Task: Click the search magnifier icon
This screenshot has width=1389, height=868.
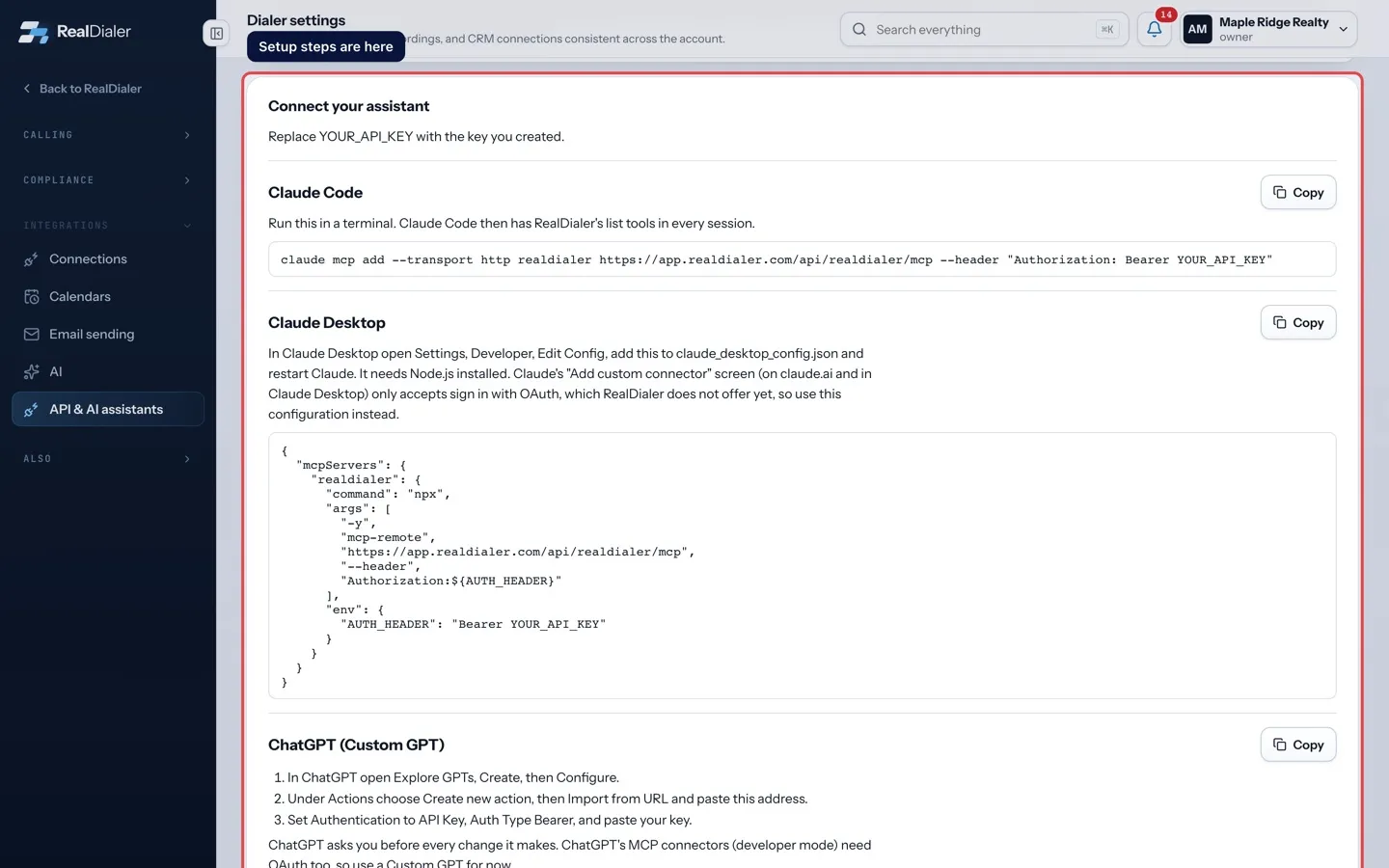Action: [858, 29]
